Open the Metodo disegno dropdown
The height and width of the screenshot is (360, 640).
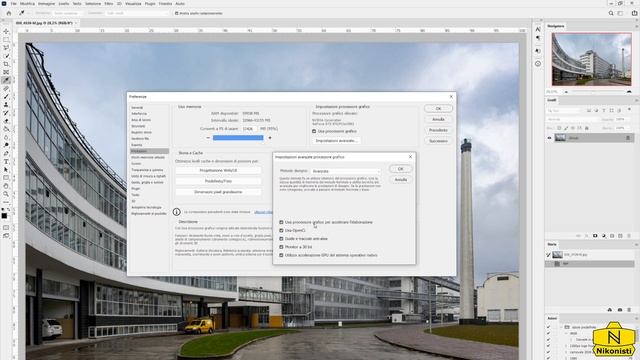pos(346,171)
